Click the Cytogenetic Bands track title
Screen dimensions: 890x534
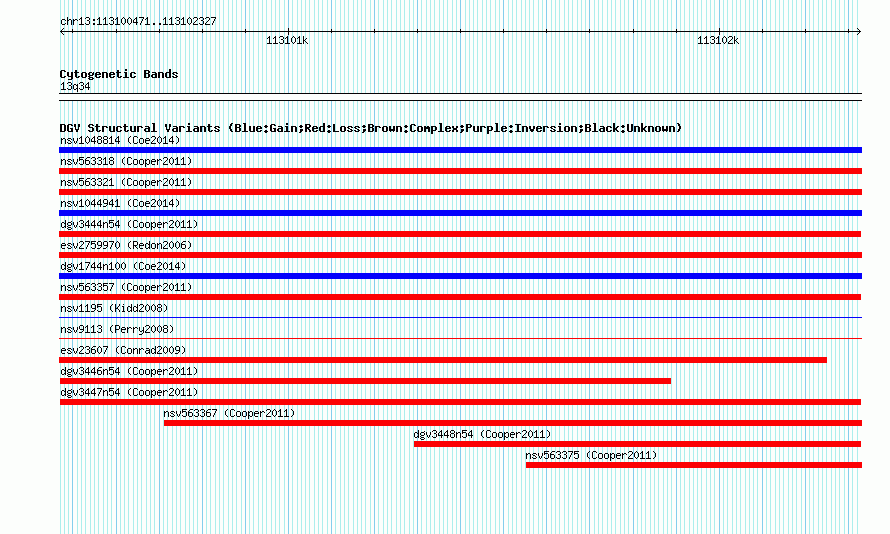pyautogui.click(x=119, y=74)
